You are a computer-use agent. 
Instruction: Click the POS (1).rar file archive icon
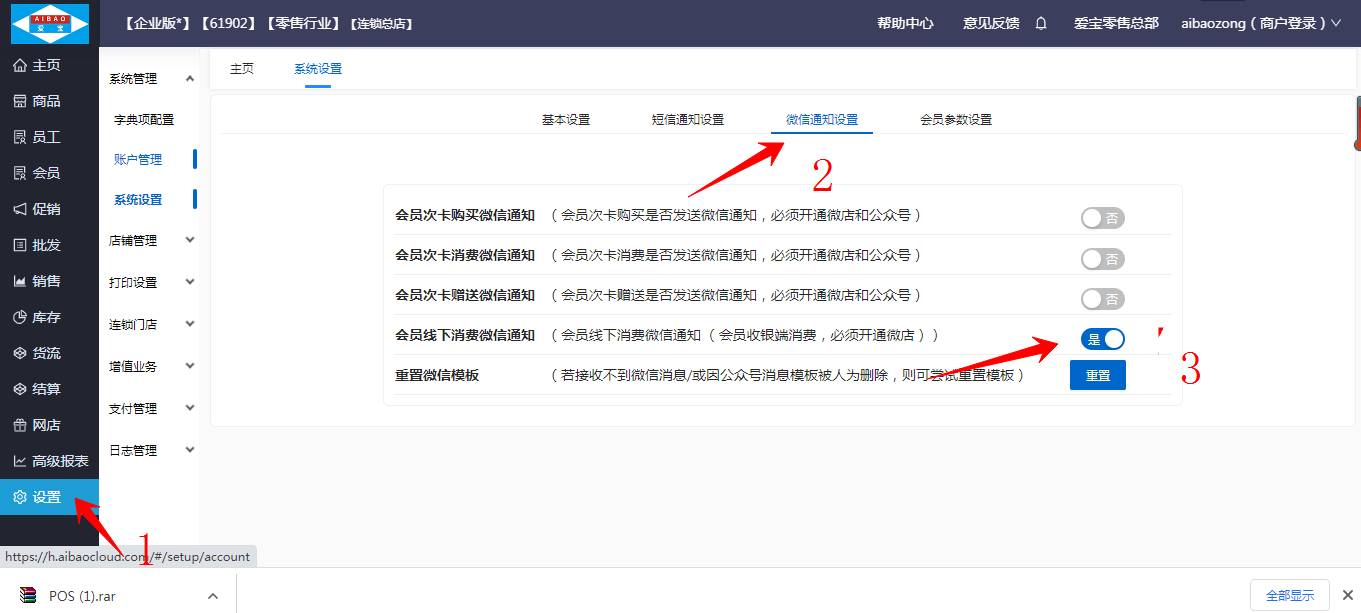28,596
